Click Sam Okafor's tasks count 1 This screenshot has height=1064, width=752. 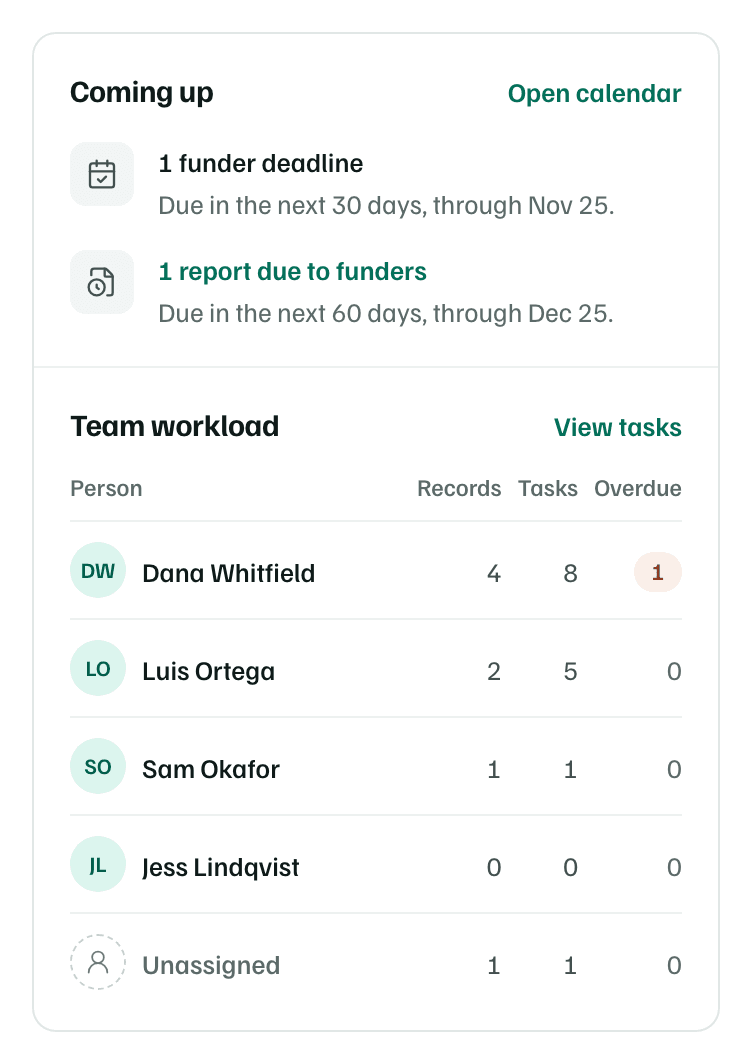(570, 770)
